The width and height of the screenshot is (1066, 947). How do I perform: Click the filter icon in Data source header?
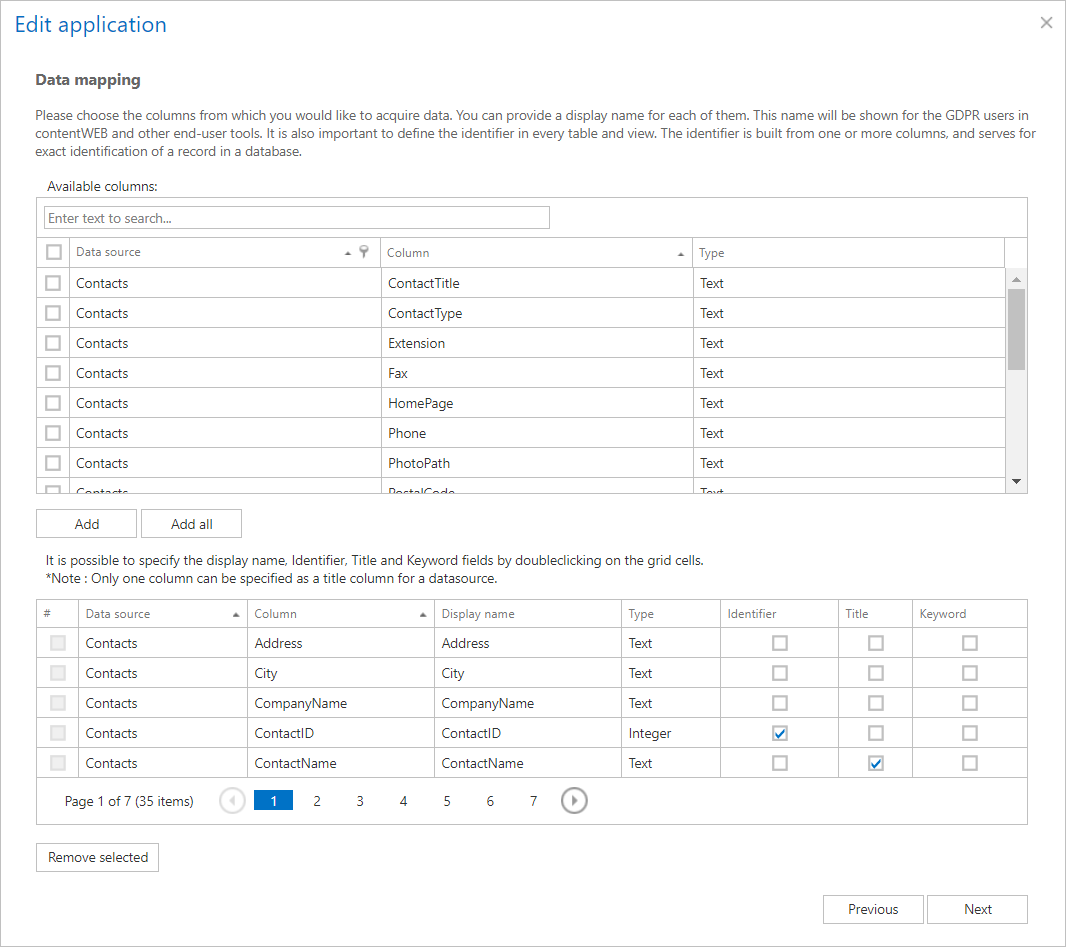pyautogui.click(x=364, y=253)
